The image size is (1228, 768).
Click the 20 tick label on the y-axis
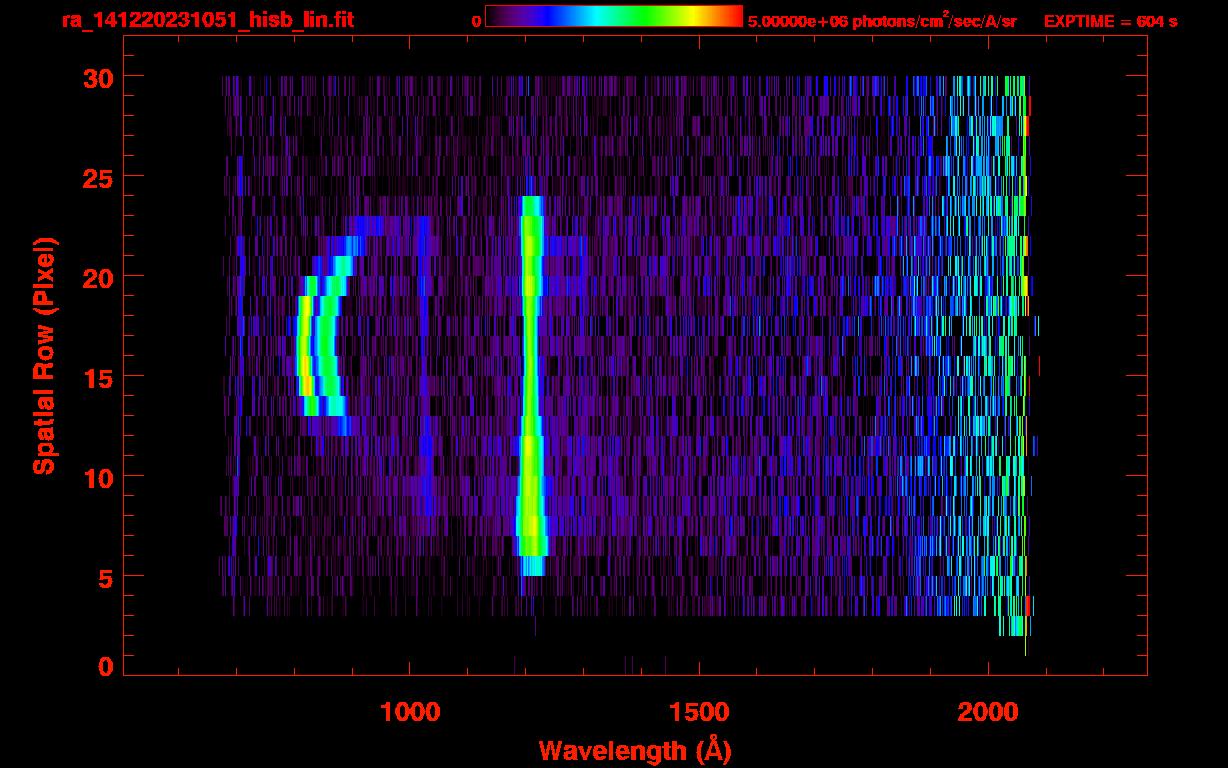click(x=97, y=277)
